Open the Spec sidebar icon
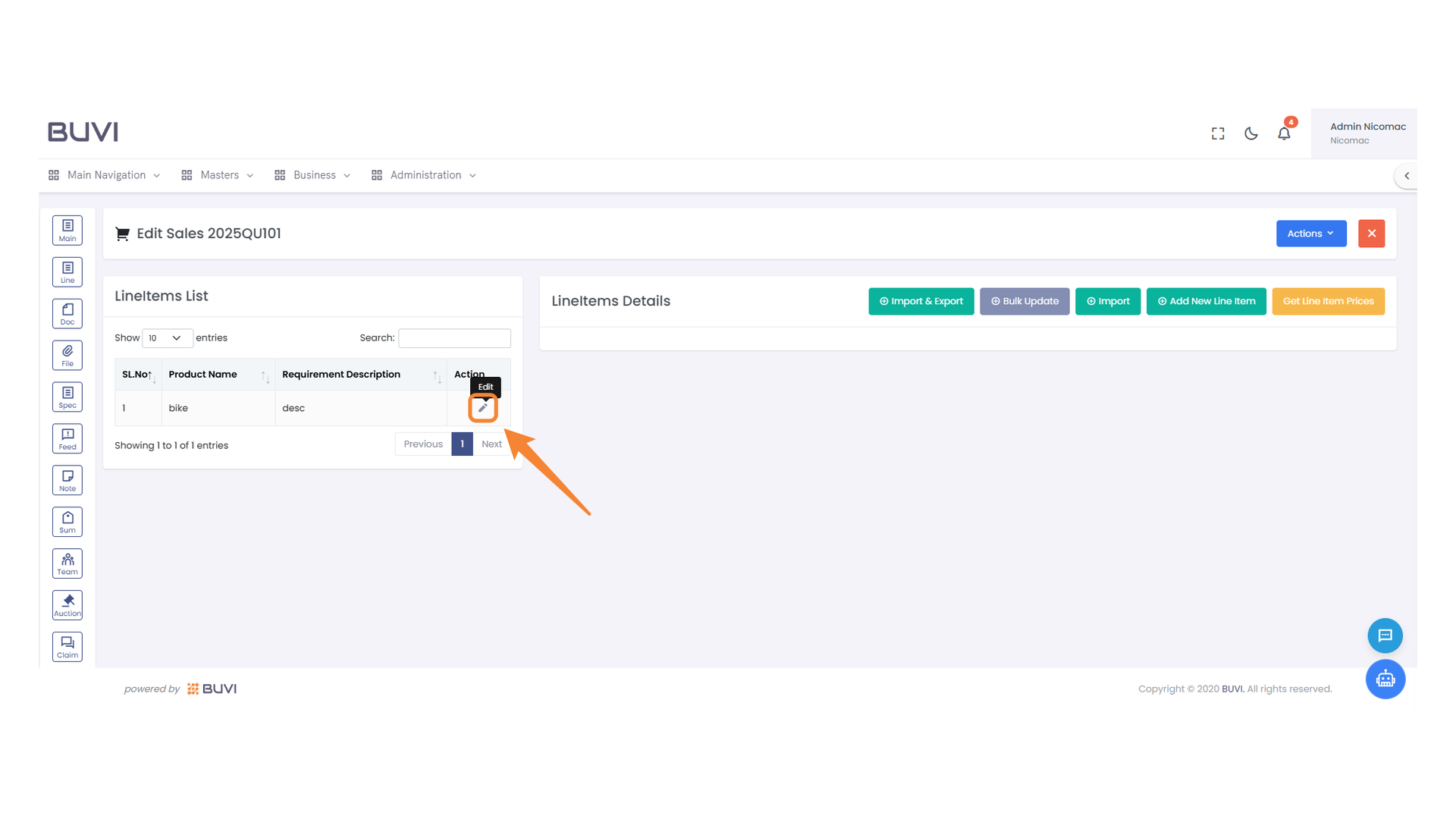1456x819 pixels. coord(67,397)
